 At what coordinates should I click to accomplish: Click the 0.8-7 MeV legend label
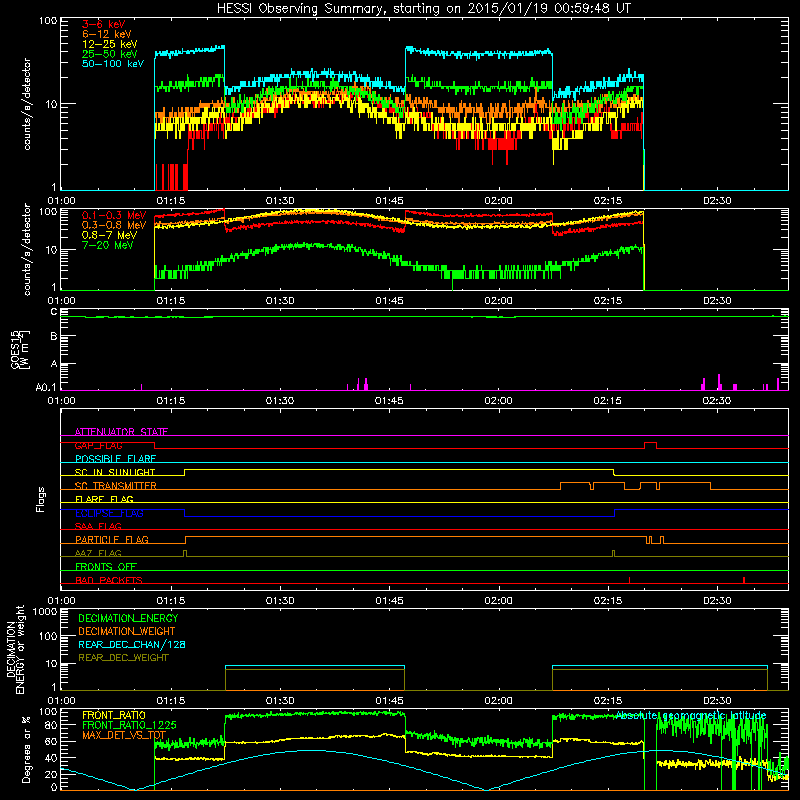tap(109, 235)
